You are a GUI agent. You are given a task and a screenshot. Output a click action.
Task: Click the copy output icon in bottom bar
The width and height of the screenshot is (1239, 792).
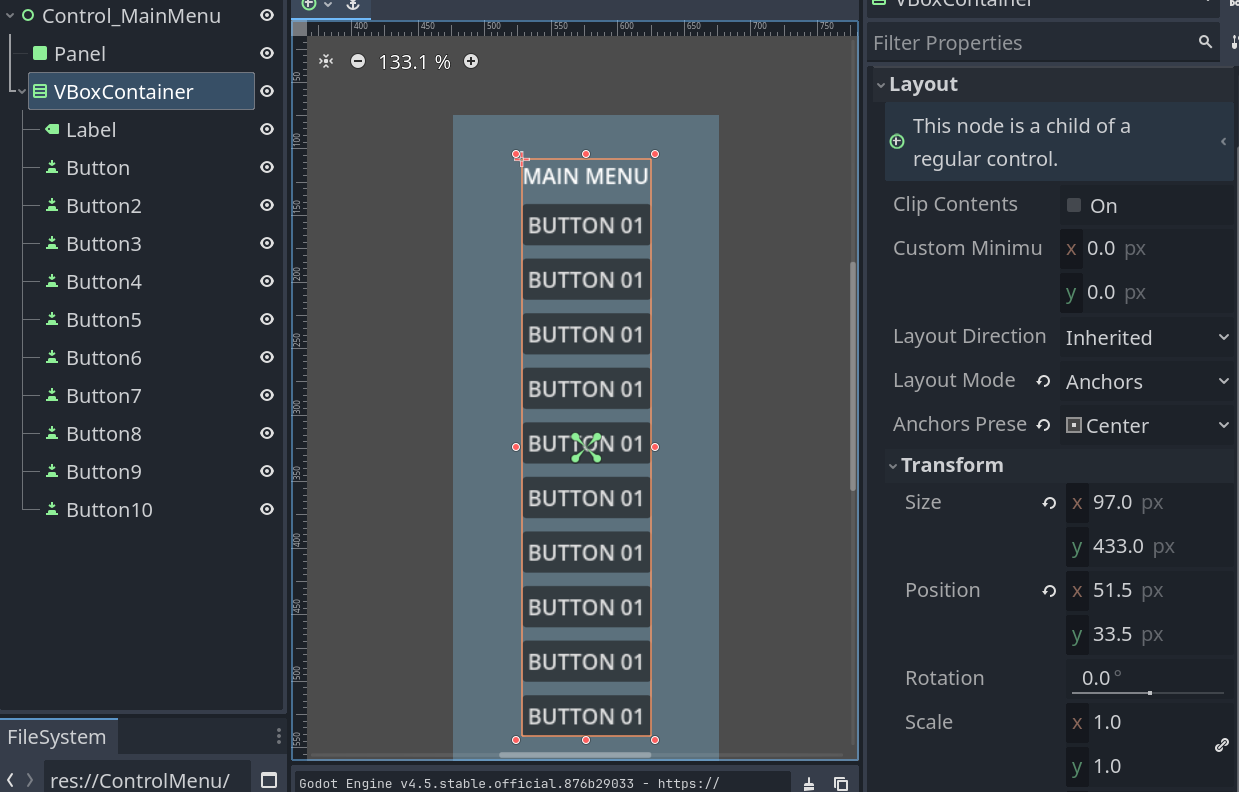tap(841, 783)
